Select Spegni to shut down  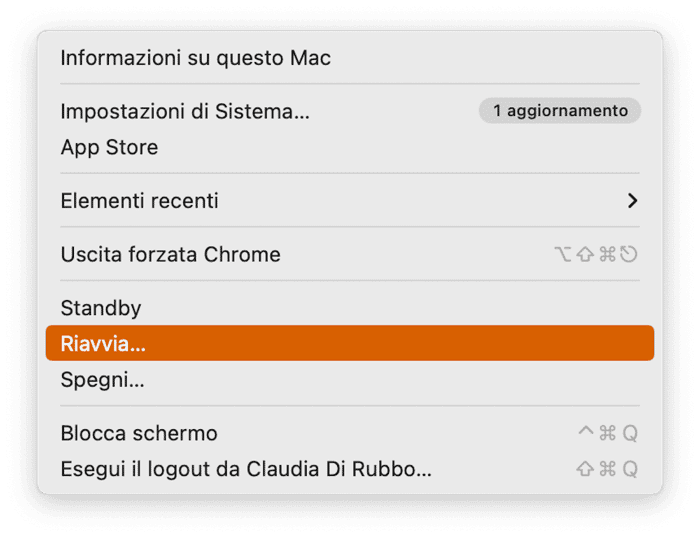click(x=350, y=380)
